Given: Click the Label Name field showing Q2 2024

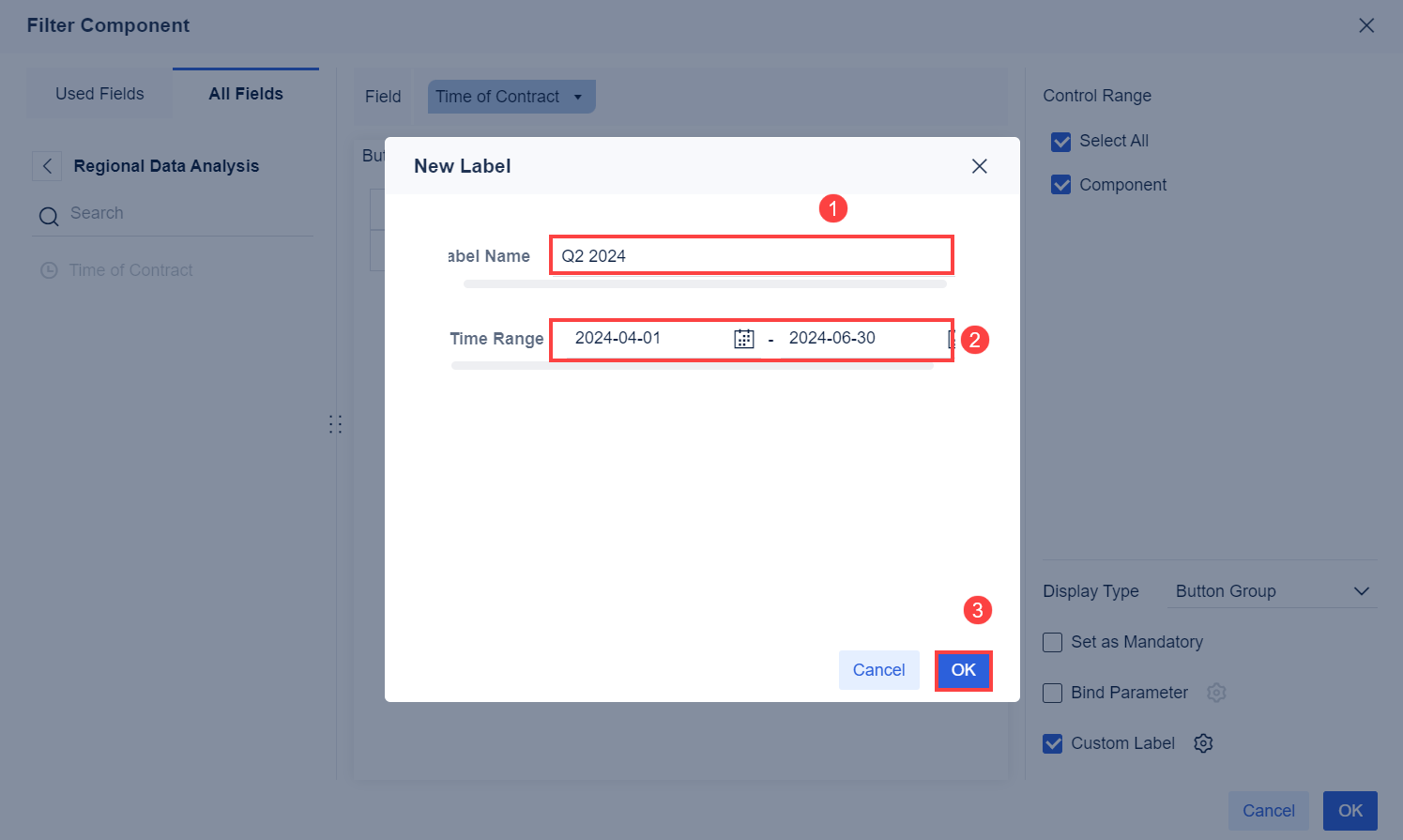Looking at the screenshot, I should (x=751, y=254).
